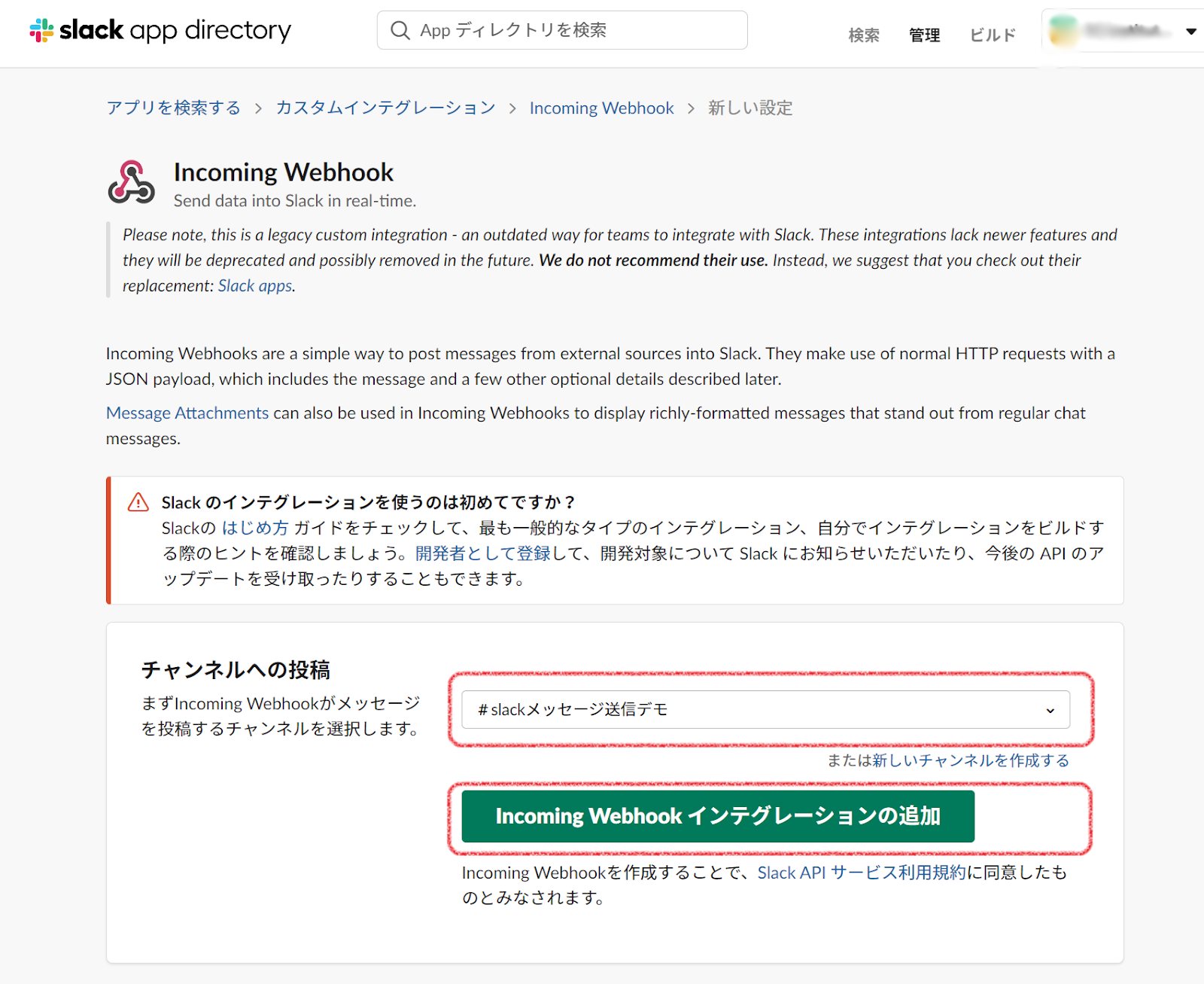
Task: Open the 開発者として登録 link
Action: click(483, 553)
